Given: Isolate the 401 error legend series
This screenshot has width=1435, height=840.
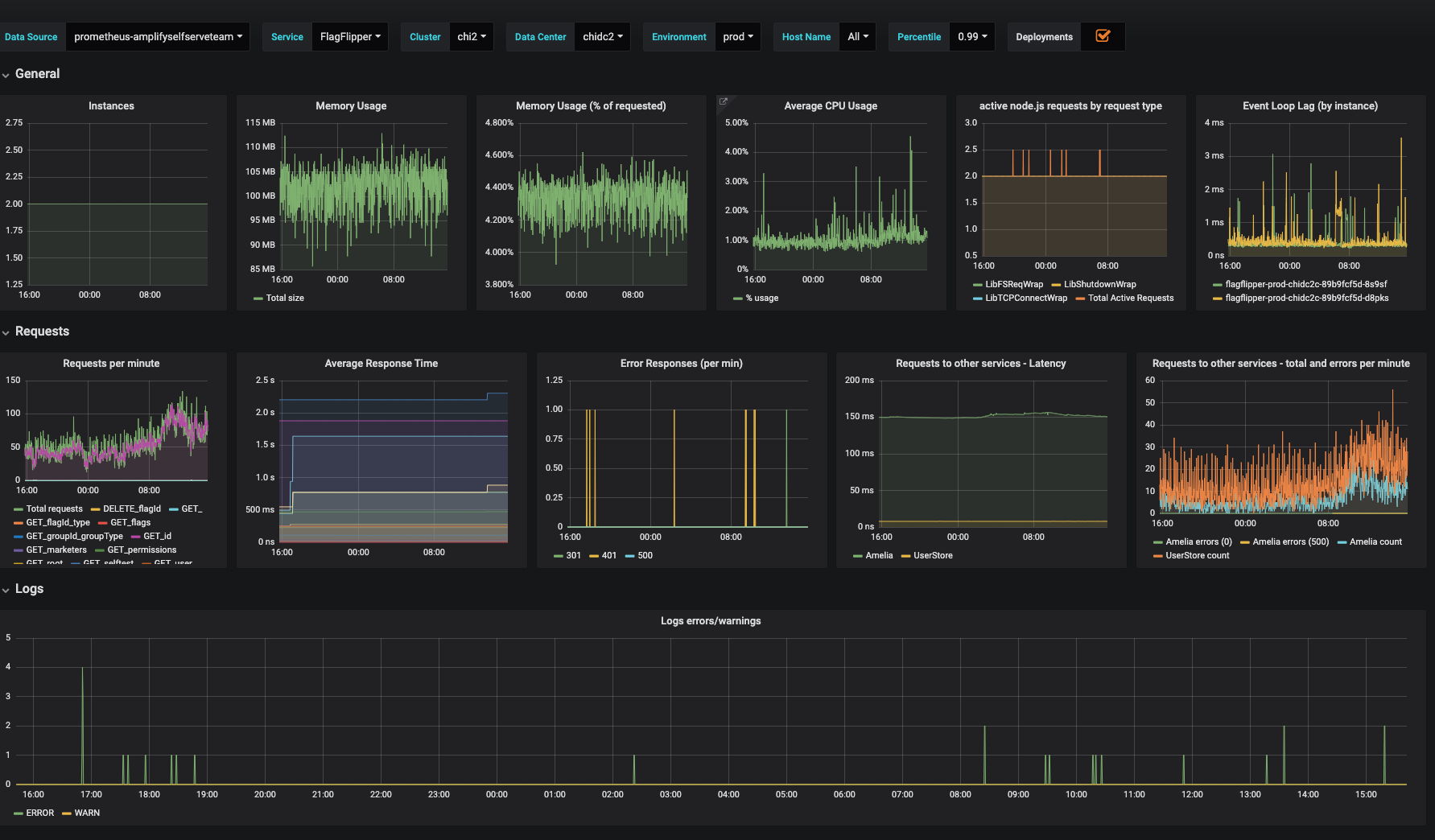Looking at the screenshot, I should point(609,556).
